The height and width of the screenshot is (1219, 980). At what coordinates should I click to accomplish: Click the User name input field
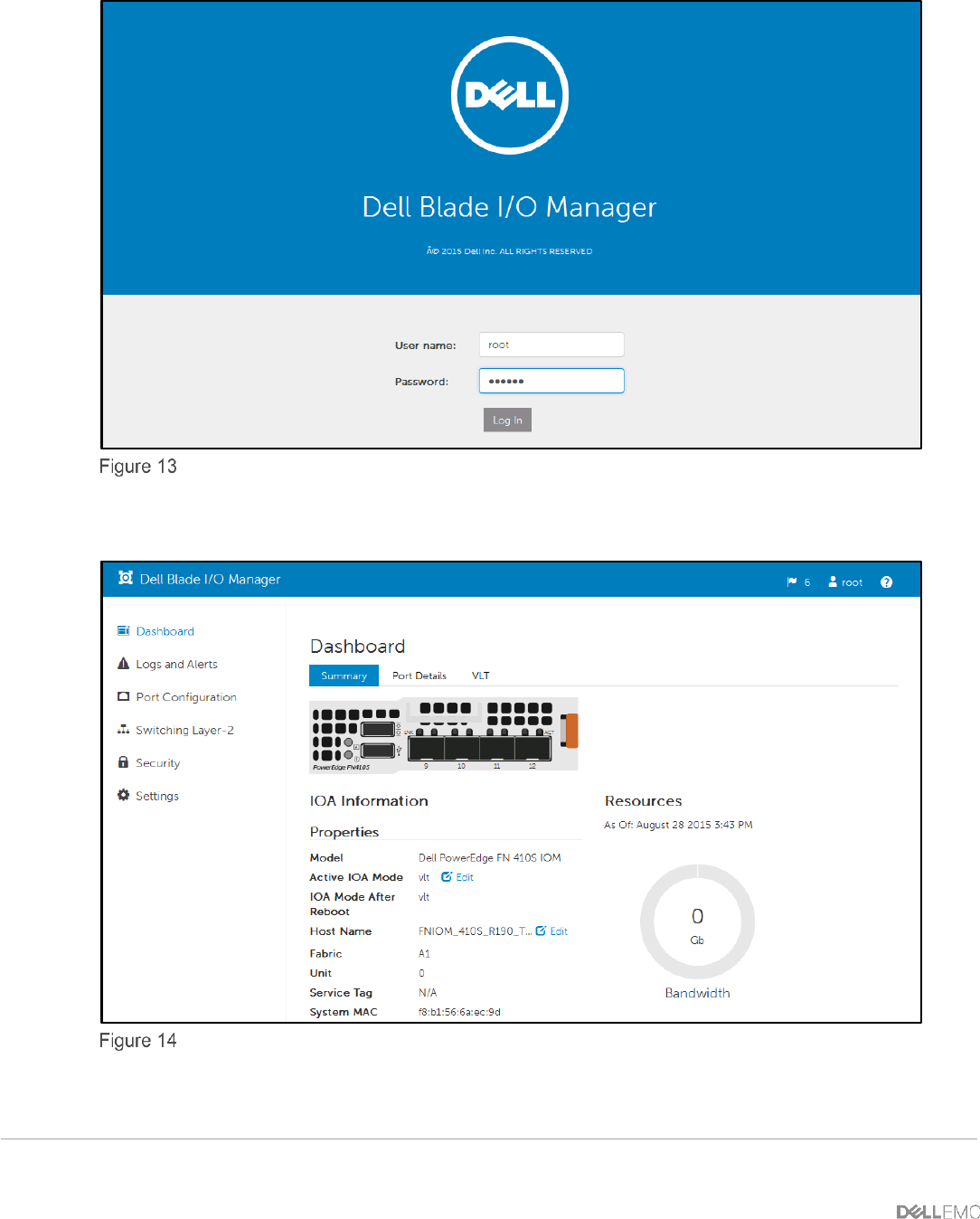[551, 345]
